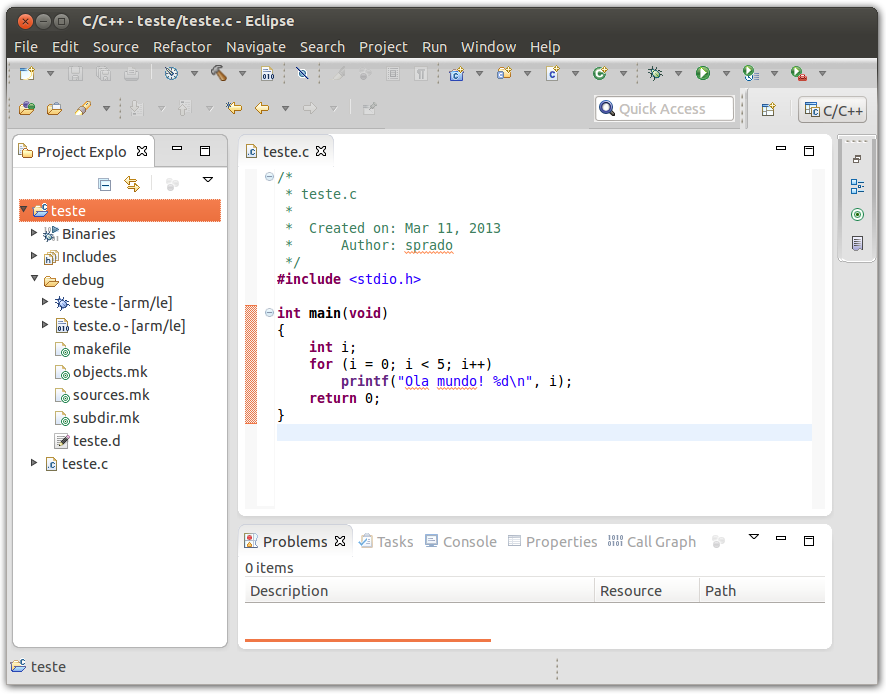This screenshot has height=697, width=886.
Task: Close the Project Explorer view tab
Action: click(142, 151)
